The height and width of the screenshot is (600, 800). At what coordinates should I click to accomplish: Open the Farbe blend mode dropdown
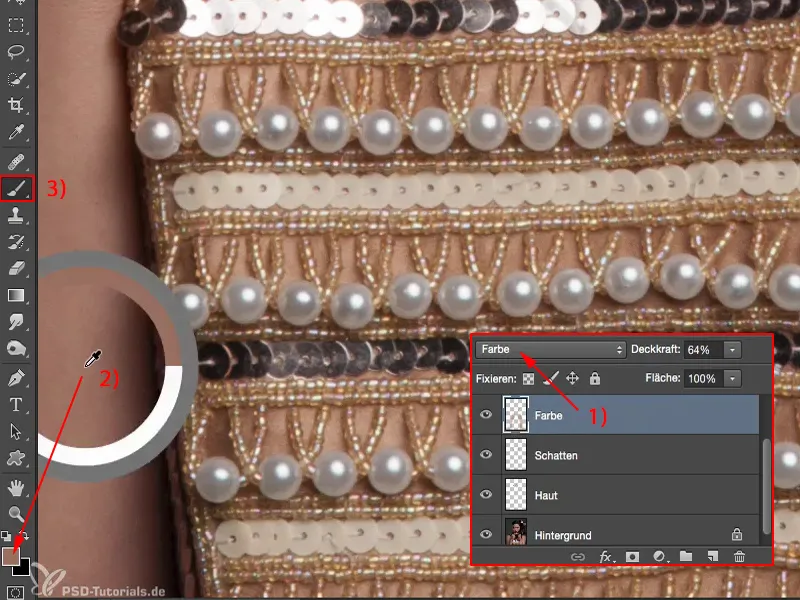pos(551,349)
